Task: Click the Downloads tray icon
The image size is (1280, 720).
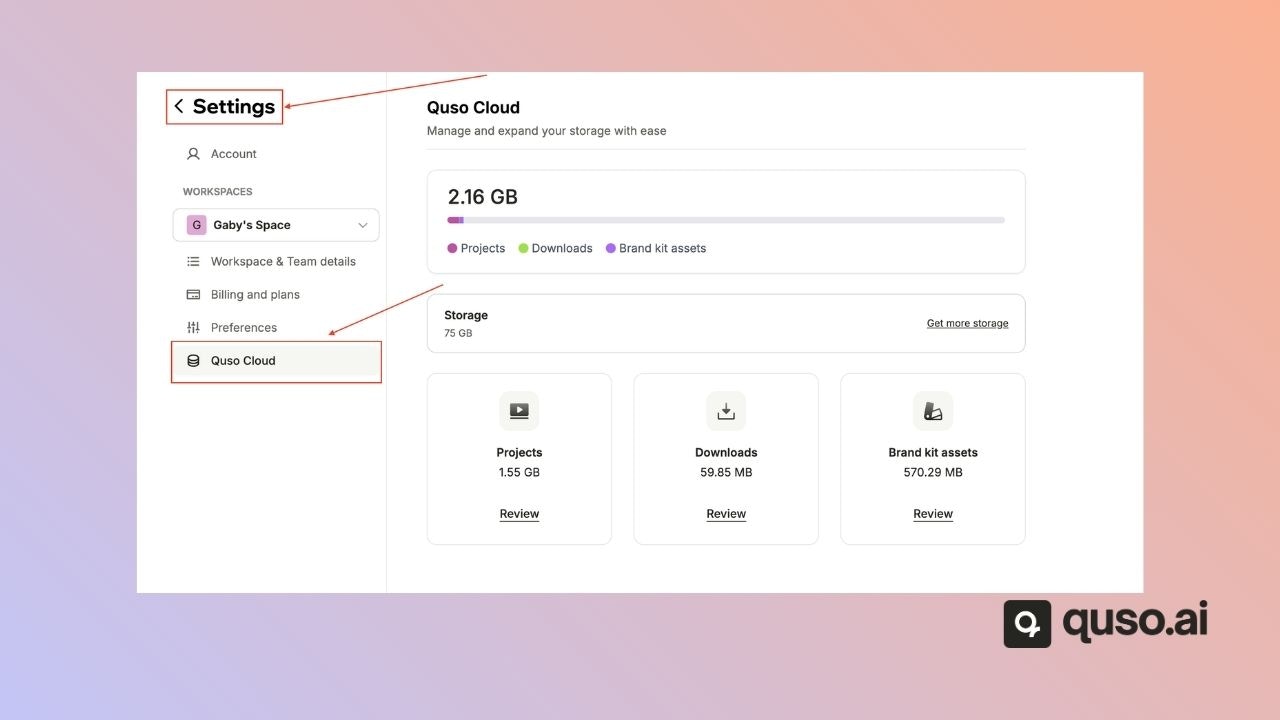Action: point(726,411)
